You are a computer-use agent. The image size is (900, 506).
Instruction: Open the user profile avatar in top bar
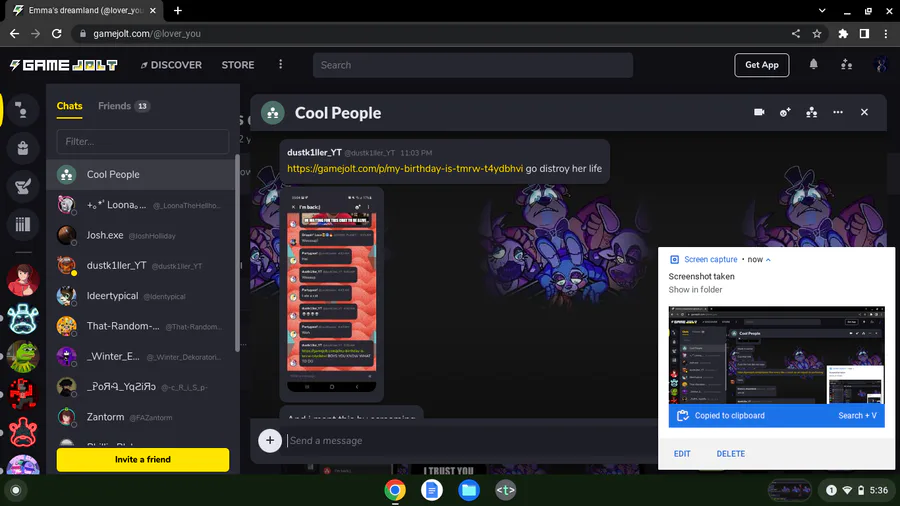880,65
